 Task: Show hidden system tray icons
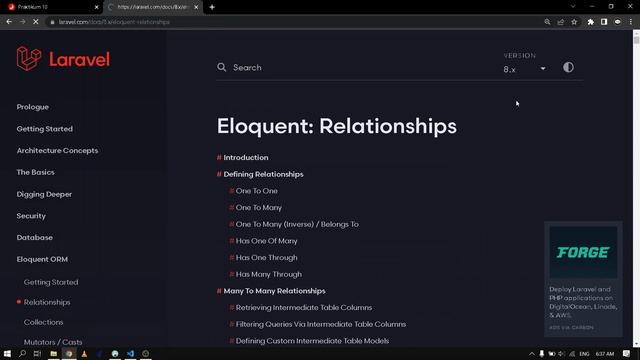531,354
